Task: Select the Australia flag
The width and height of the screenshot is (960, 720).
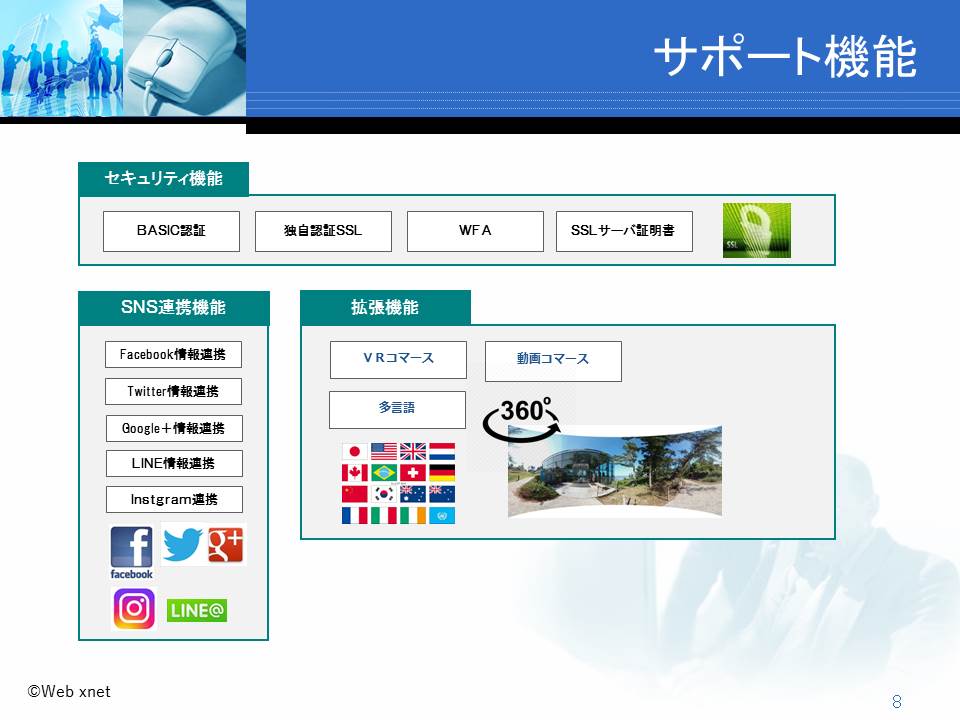Action: click(413, 494)
